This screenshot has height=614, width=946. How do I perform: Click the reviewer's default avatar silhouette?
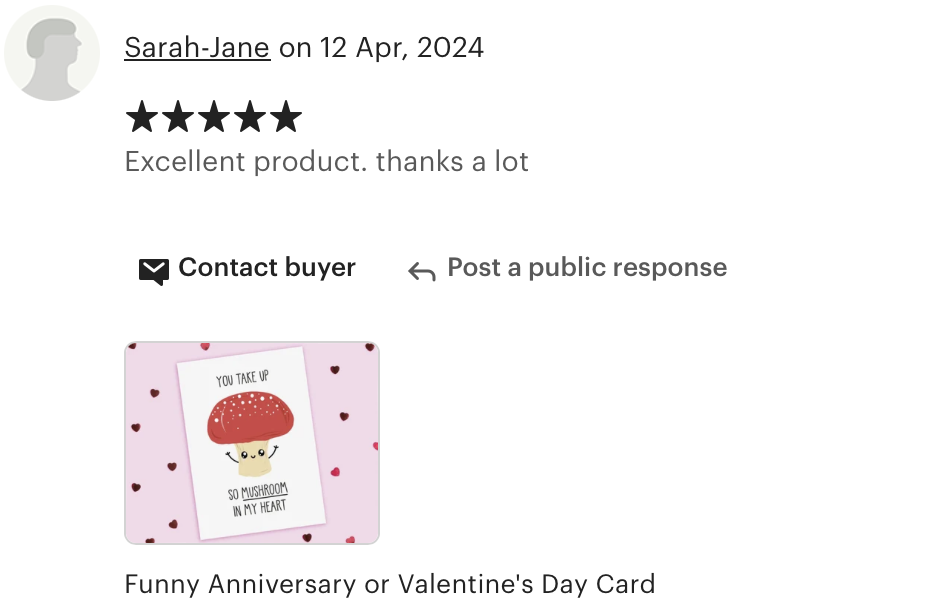(x=52, y=53)
